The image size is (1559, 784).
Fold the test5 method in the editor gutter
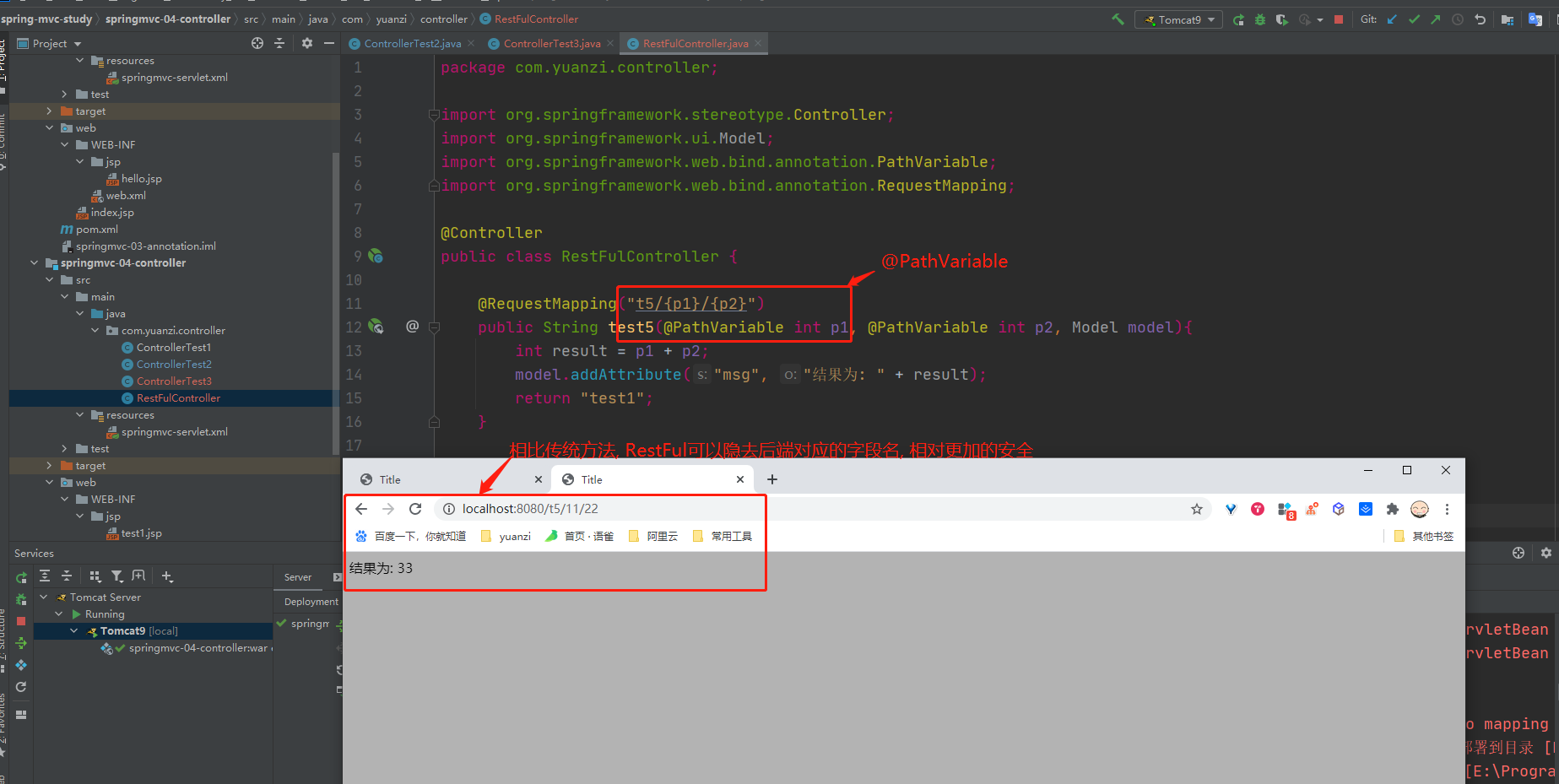click(434, 327)
